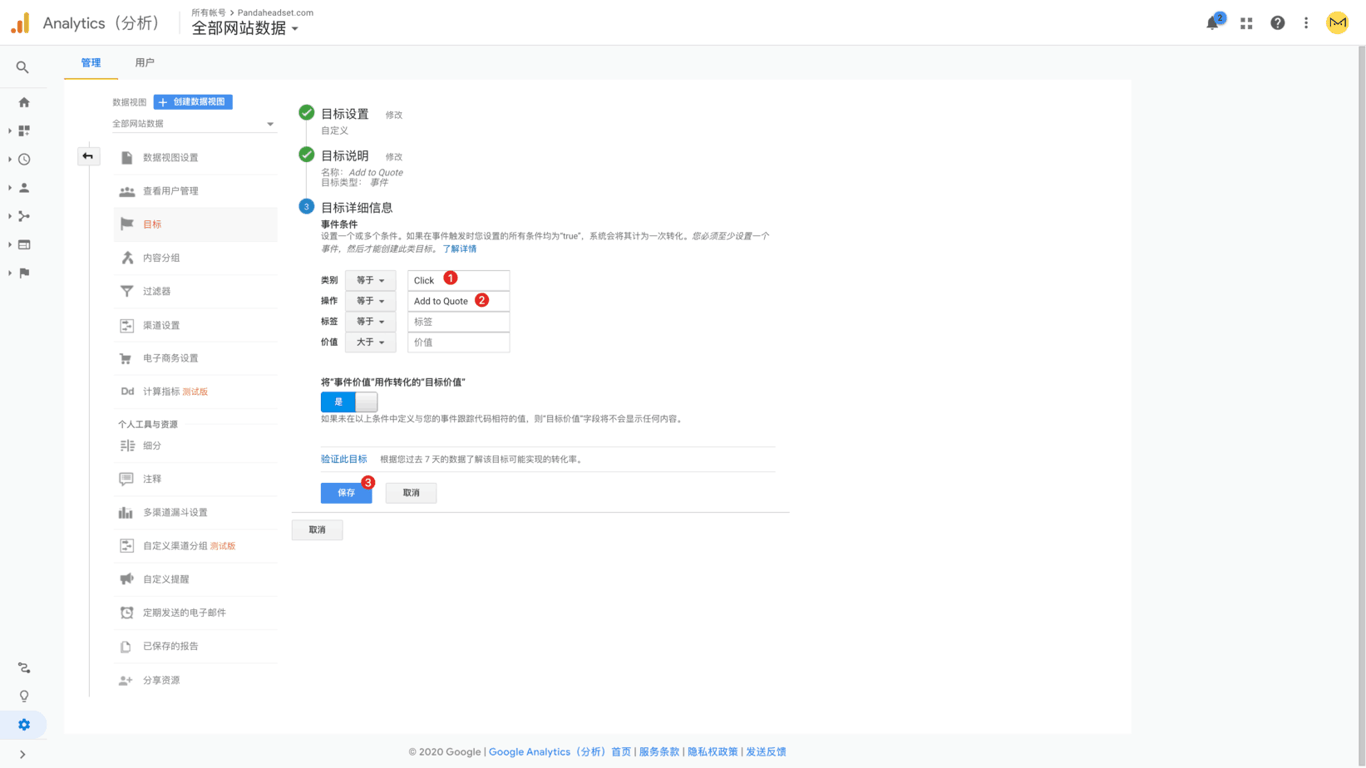Click the back arrow button in view column
Screen dimensions: 1366x768
88,156
